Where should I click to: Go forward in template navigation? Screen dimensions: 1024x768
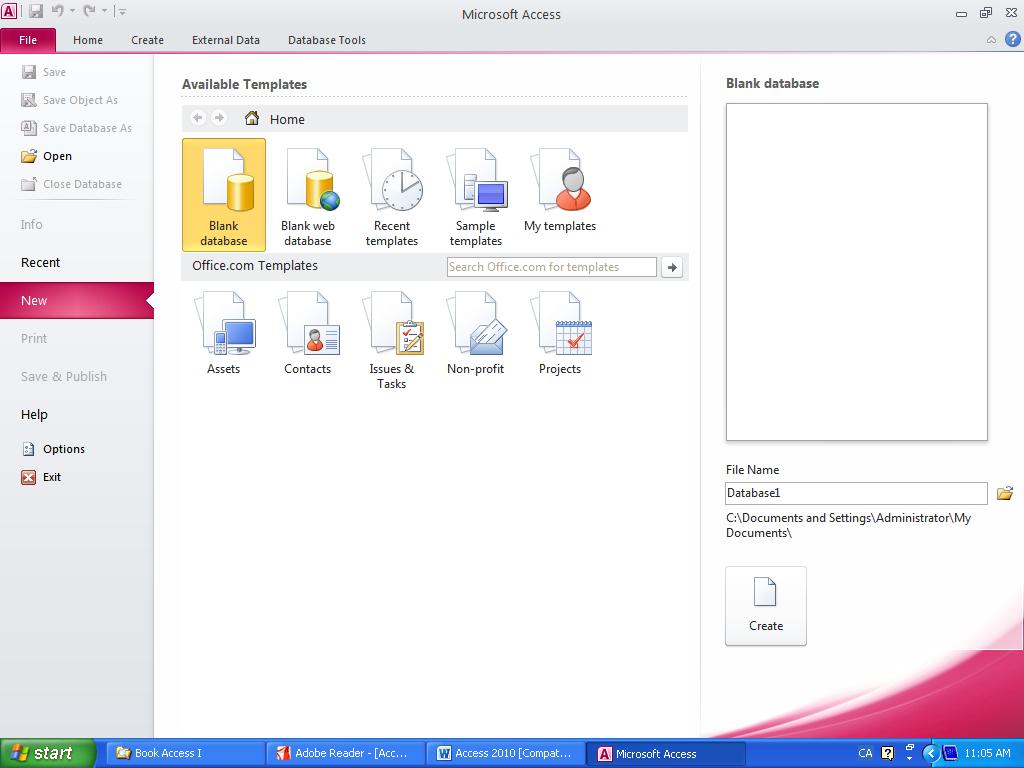point(219,118)
